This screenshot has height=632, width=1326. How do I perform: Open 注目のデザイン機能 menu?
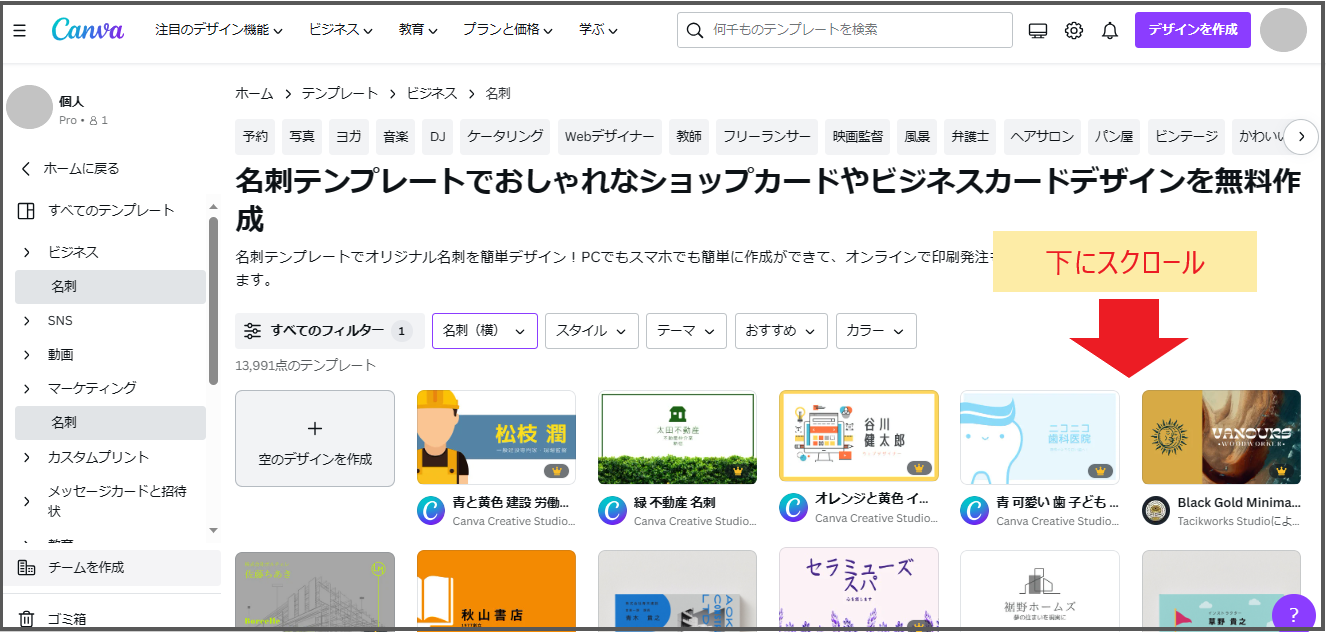(x=218, y=30)
